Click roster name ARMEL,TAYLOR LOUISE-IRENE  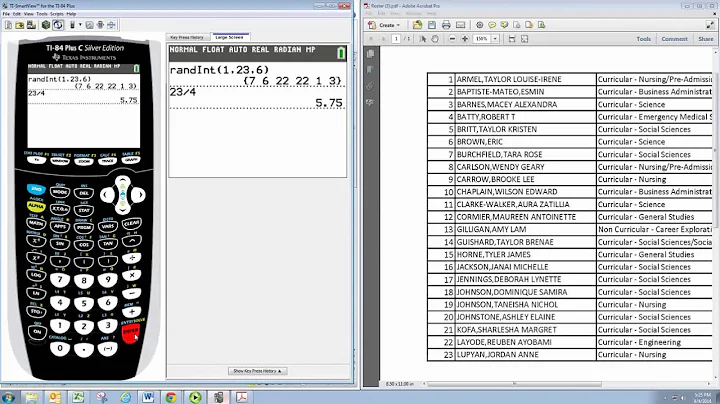pyautogui.click(x=509, y=79)
